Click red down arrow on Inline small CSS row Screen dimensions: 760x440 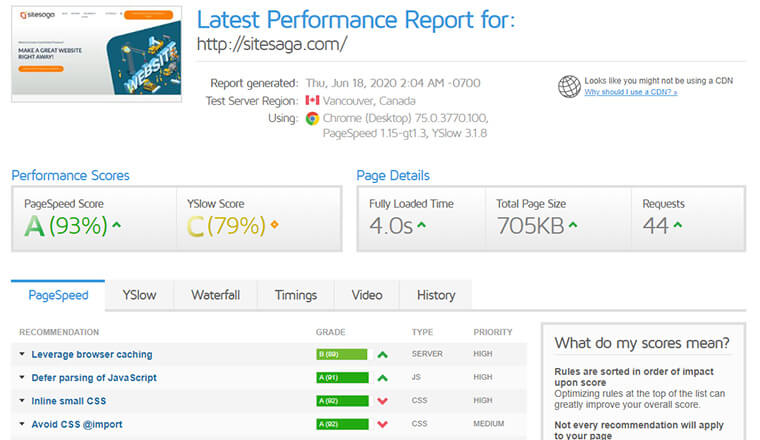382,401
